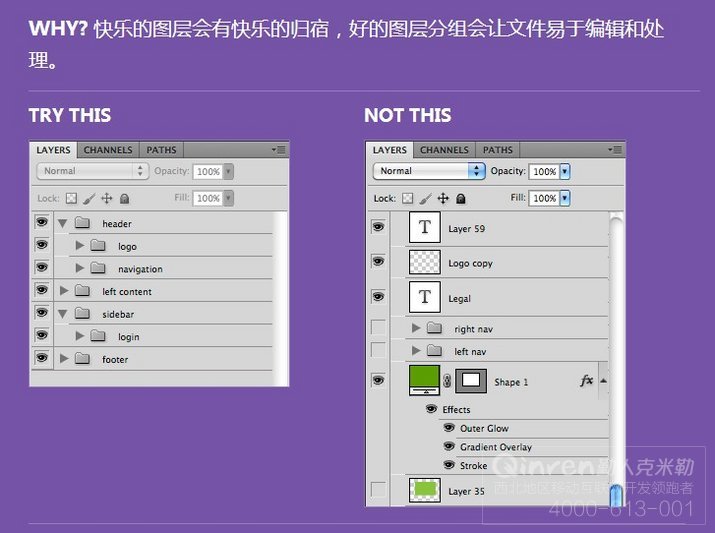This screenshot has height=533, width=715.
Task: Toggle Outer Glow effect visibility
Action: click(x=449, y=428)
